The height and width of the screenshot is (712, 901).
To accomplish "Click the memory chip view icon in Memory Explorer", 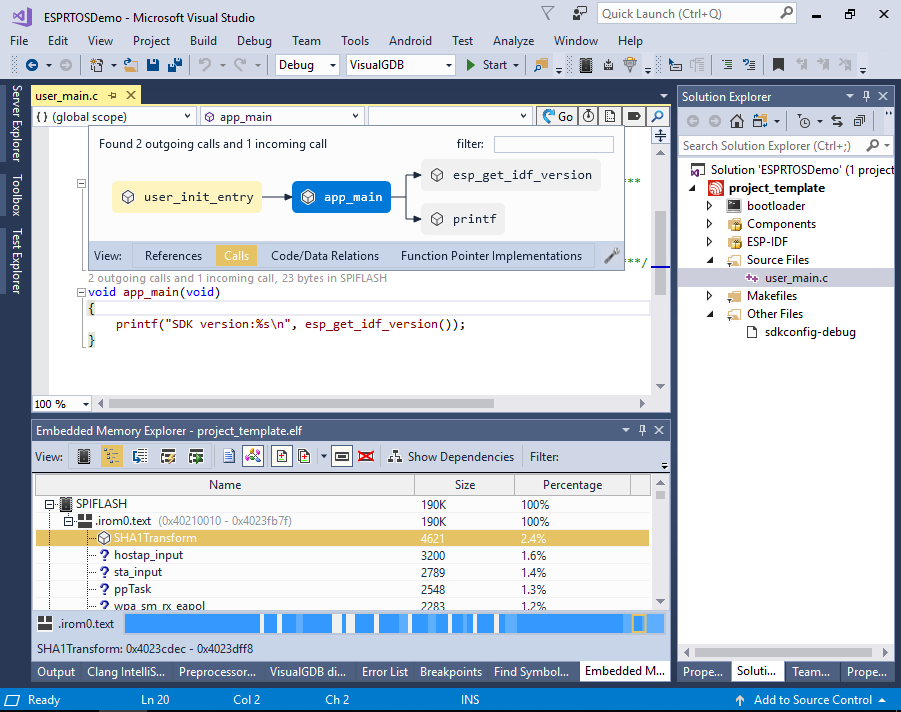I will pos(84,457).
